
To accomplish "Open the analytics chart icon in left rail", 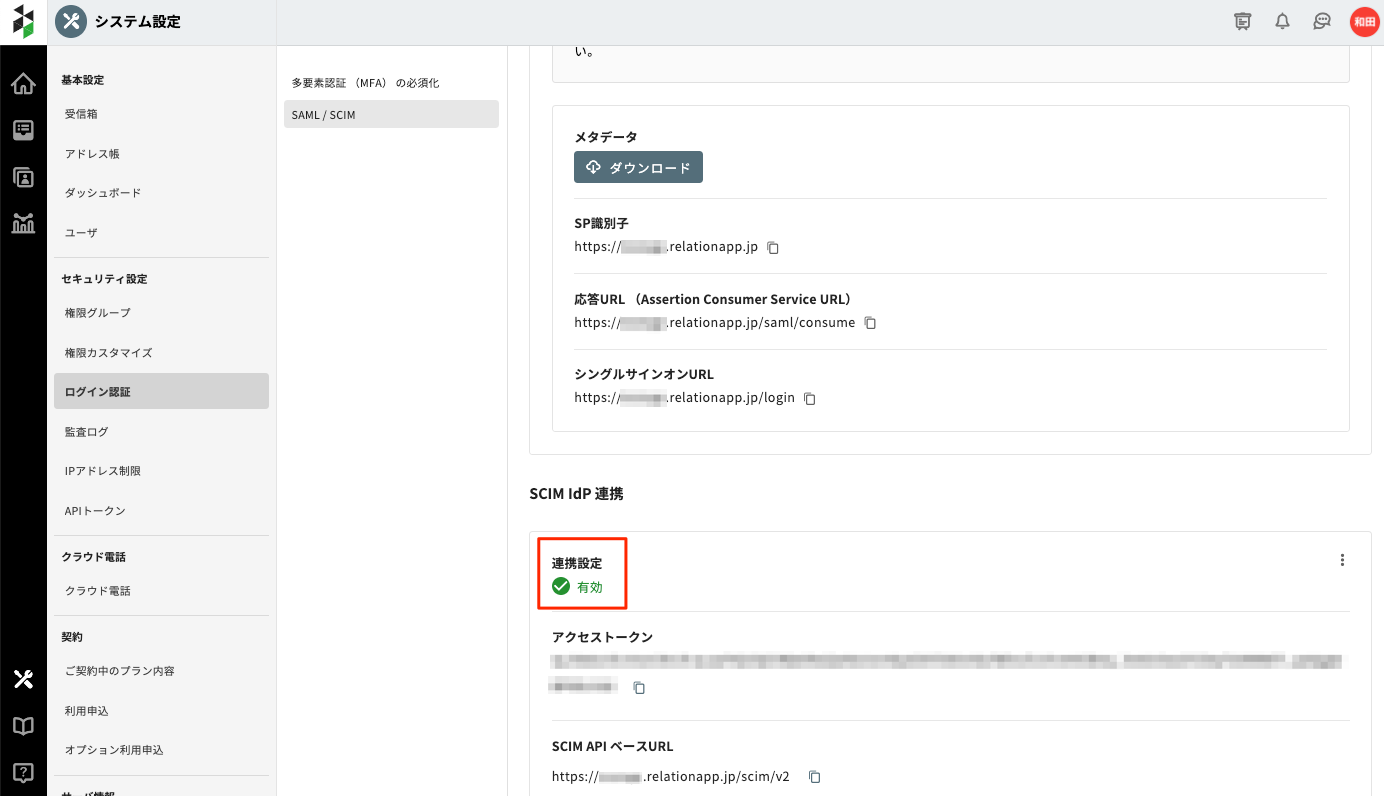I will pos(23,223).
